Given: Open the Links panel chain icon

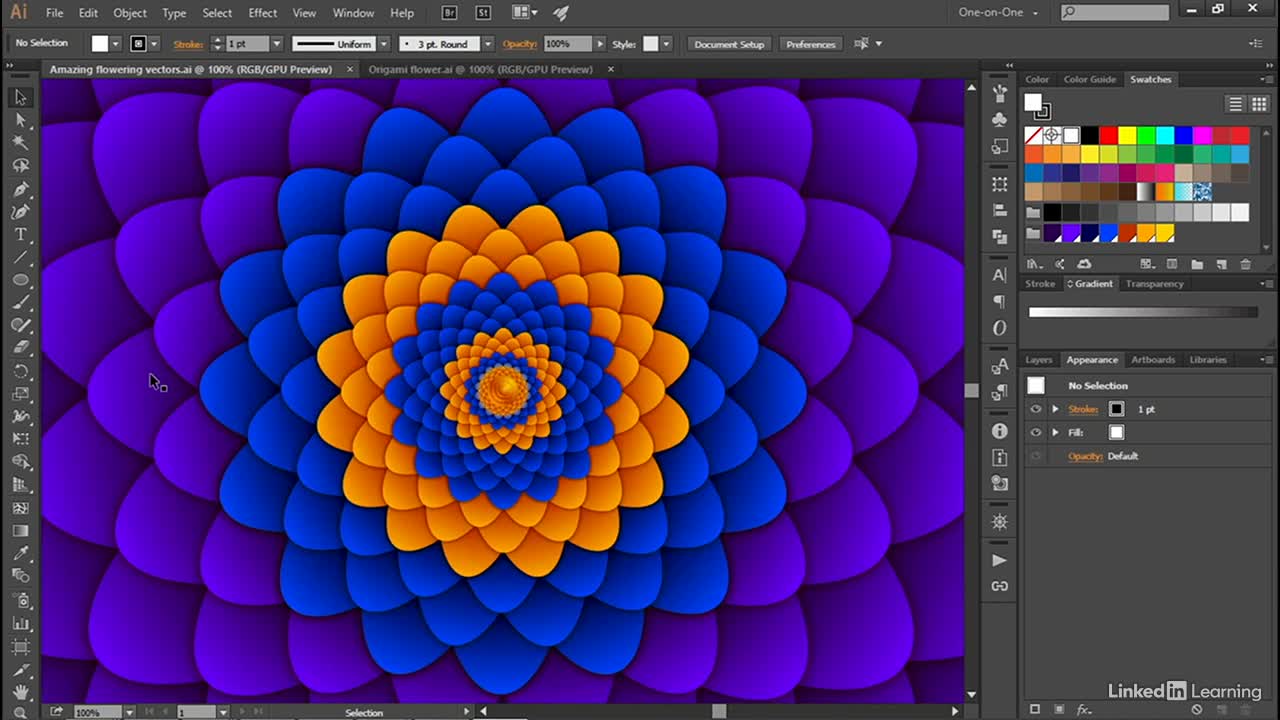Looking at the screenshot, I should tap(999, 586).
